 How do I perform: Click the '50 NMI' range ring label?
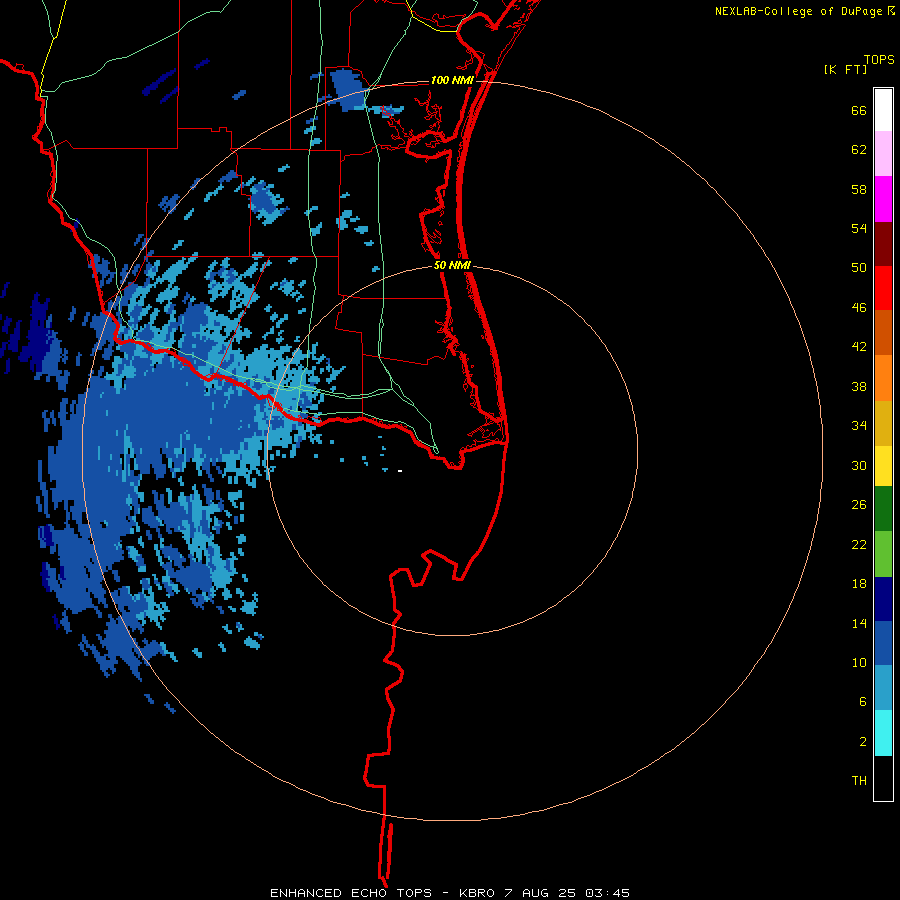[x=452, y=265]
